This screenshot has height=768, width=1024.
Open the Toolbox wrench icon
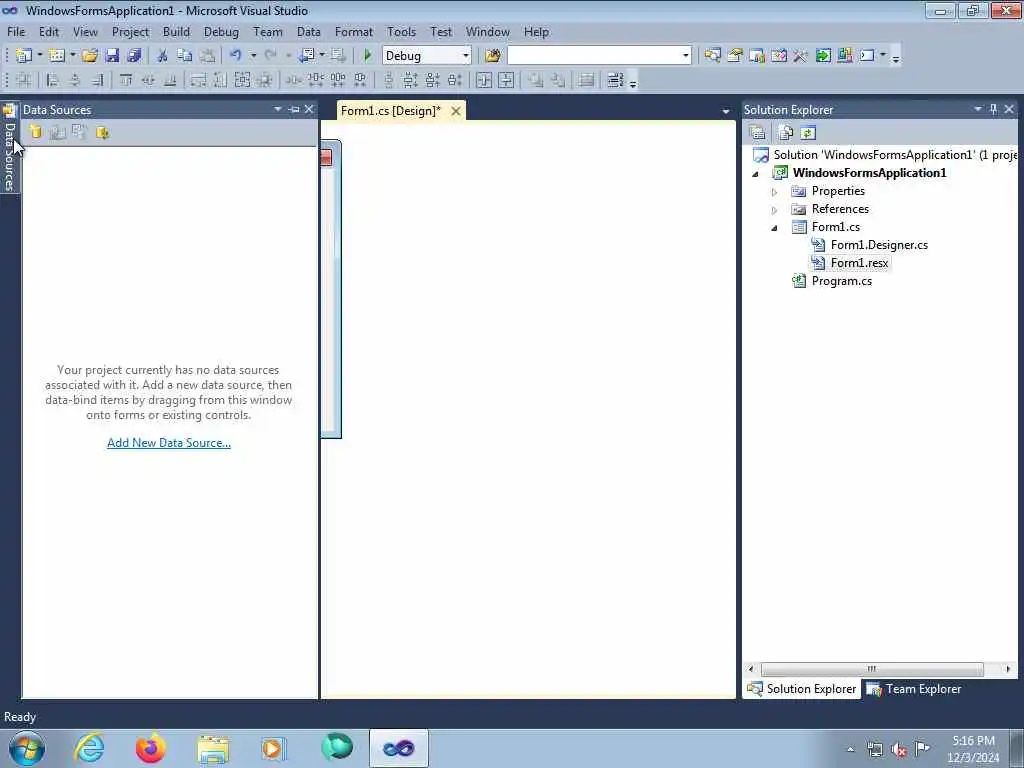pos(800,56)
